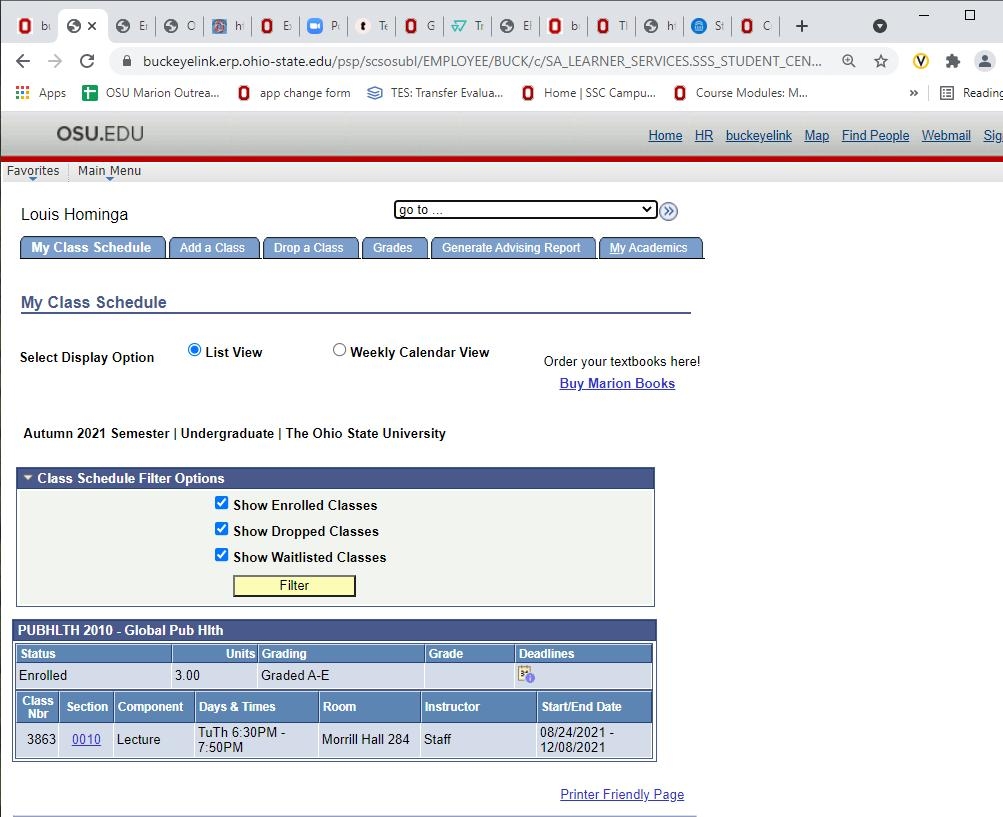The height and width of the screenshot is (817, 1003).
Task: Open the Buy Marion Books link
Action: pyautogui.click(x=617, y=384)
